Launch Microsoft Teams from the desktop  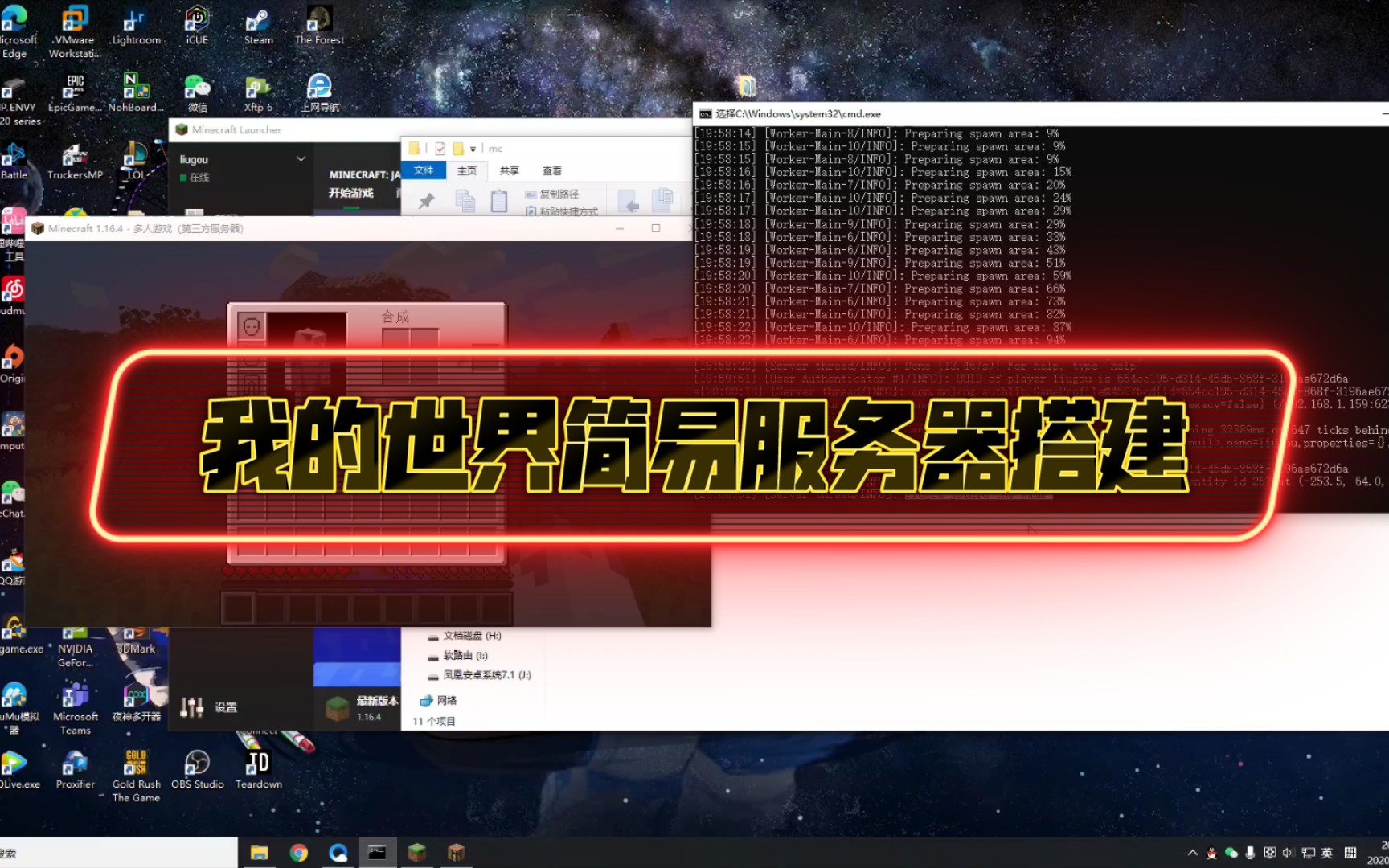(x=75, y=709)
